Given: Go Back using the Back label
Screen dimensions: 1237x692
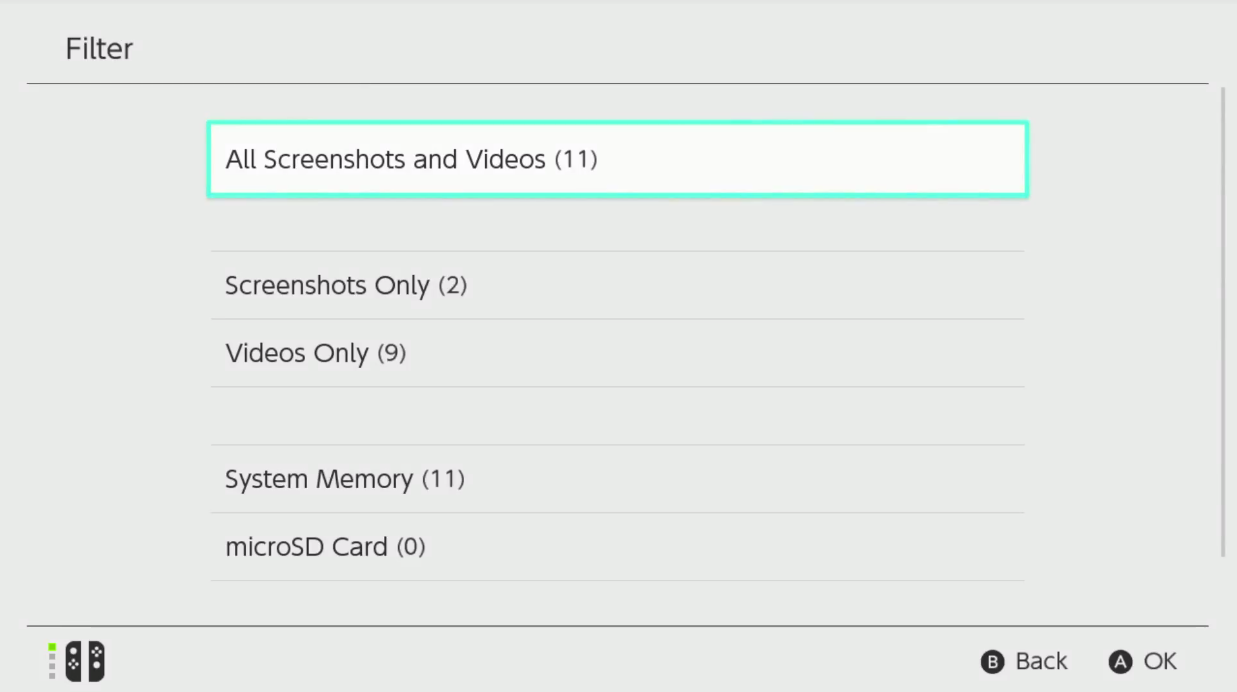Looking at the screenshot, I should tap(1041, 661).
